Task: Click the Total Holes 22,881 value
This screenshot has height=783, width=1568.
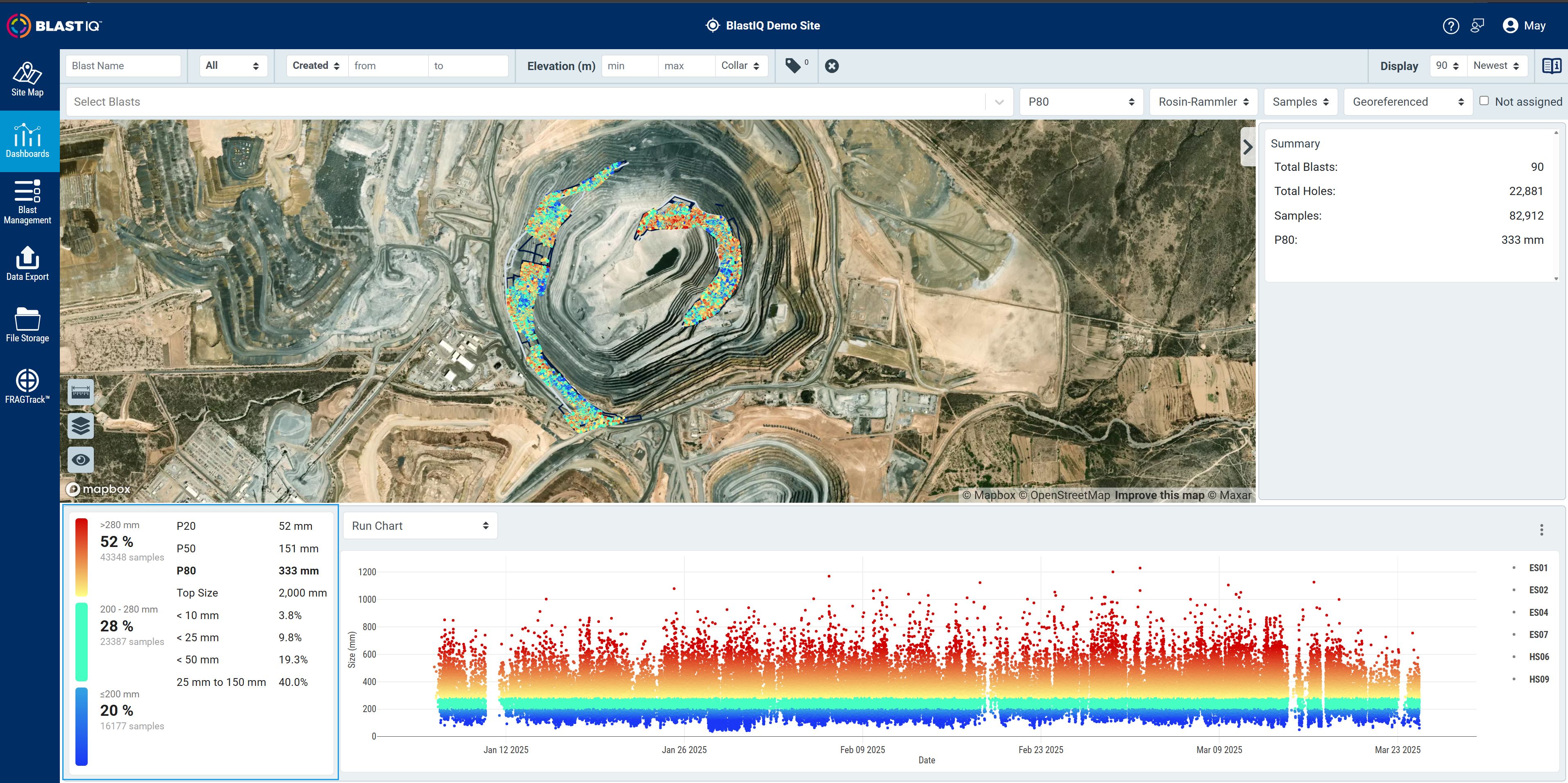Action: click(x=1526, y=191)
